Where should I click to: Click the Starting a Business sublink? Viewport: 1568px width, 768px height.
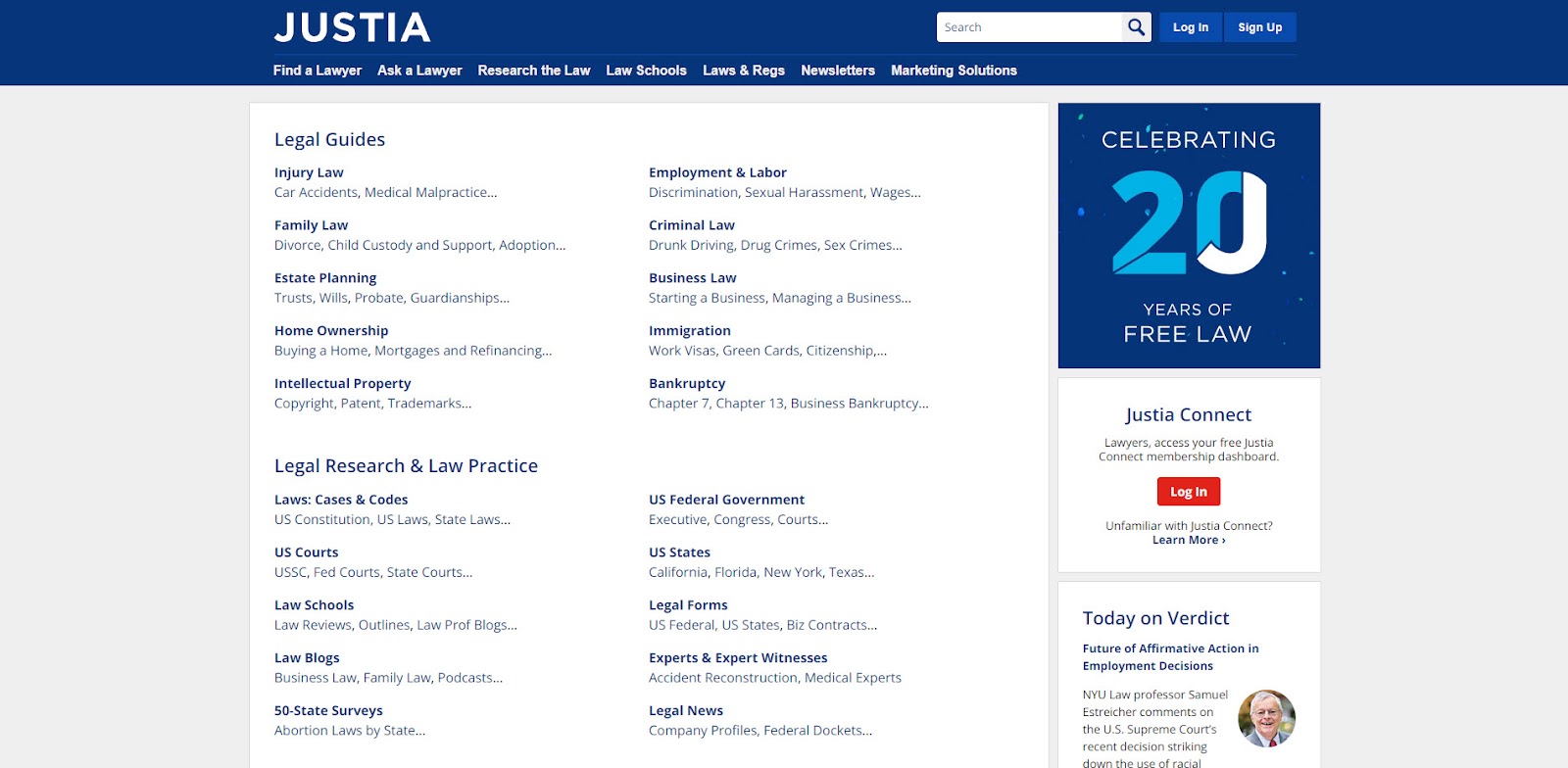coord(707,299)
